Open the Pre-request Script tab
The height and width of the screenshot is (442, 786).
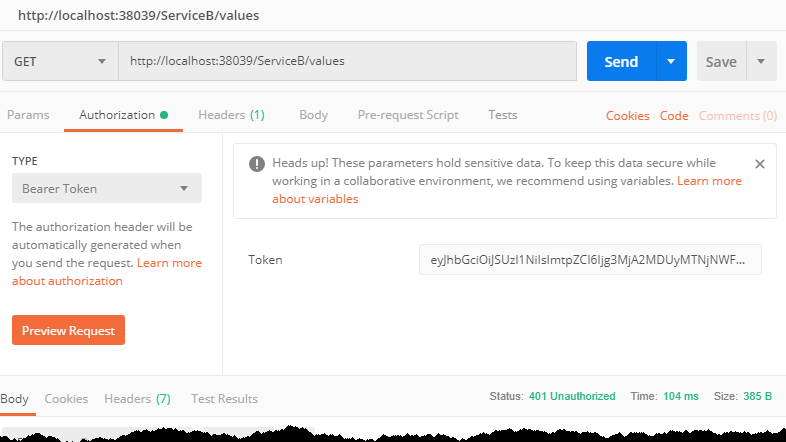(408, 115)
